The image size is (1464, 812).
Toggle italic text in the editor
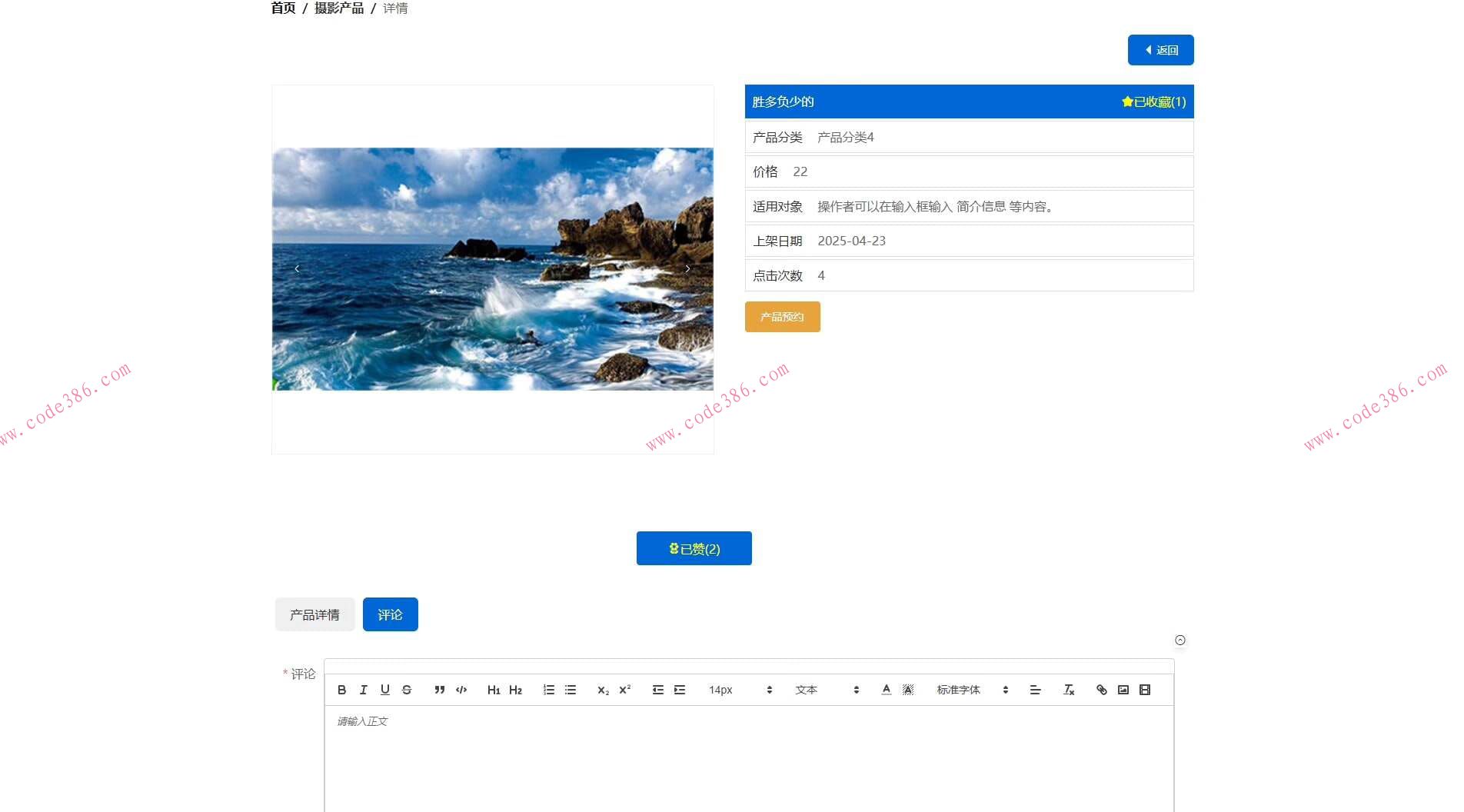click(x=364, y=690)
